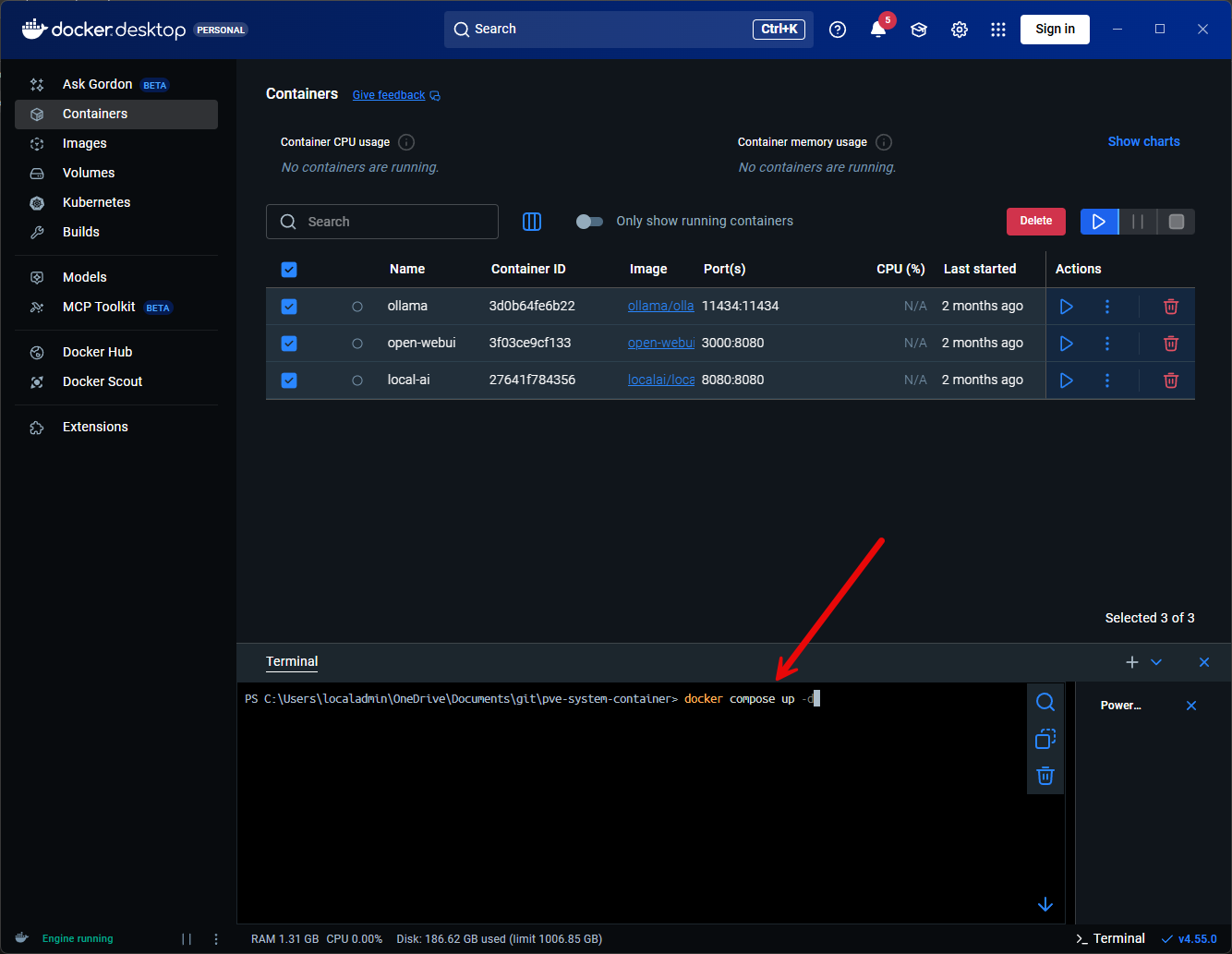Clear the terminal with the trash icon

pos(1045,776)
